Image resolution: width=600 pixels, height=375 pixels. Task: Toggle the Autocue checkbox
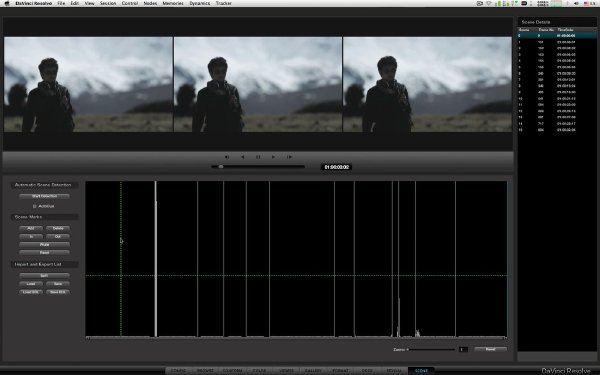(x=34, y=206)
